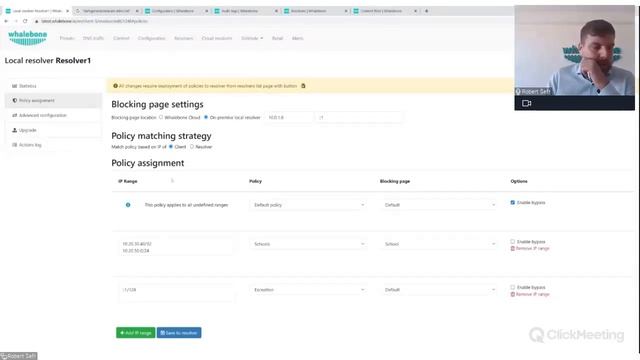Viewport: 640px width, 360px height.
Task: Click the Upgrade sidebar icon
Action: (x=14, y=130)
